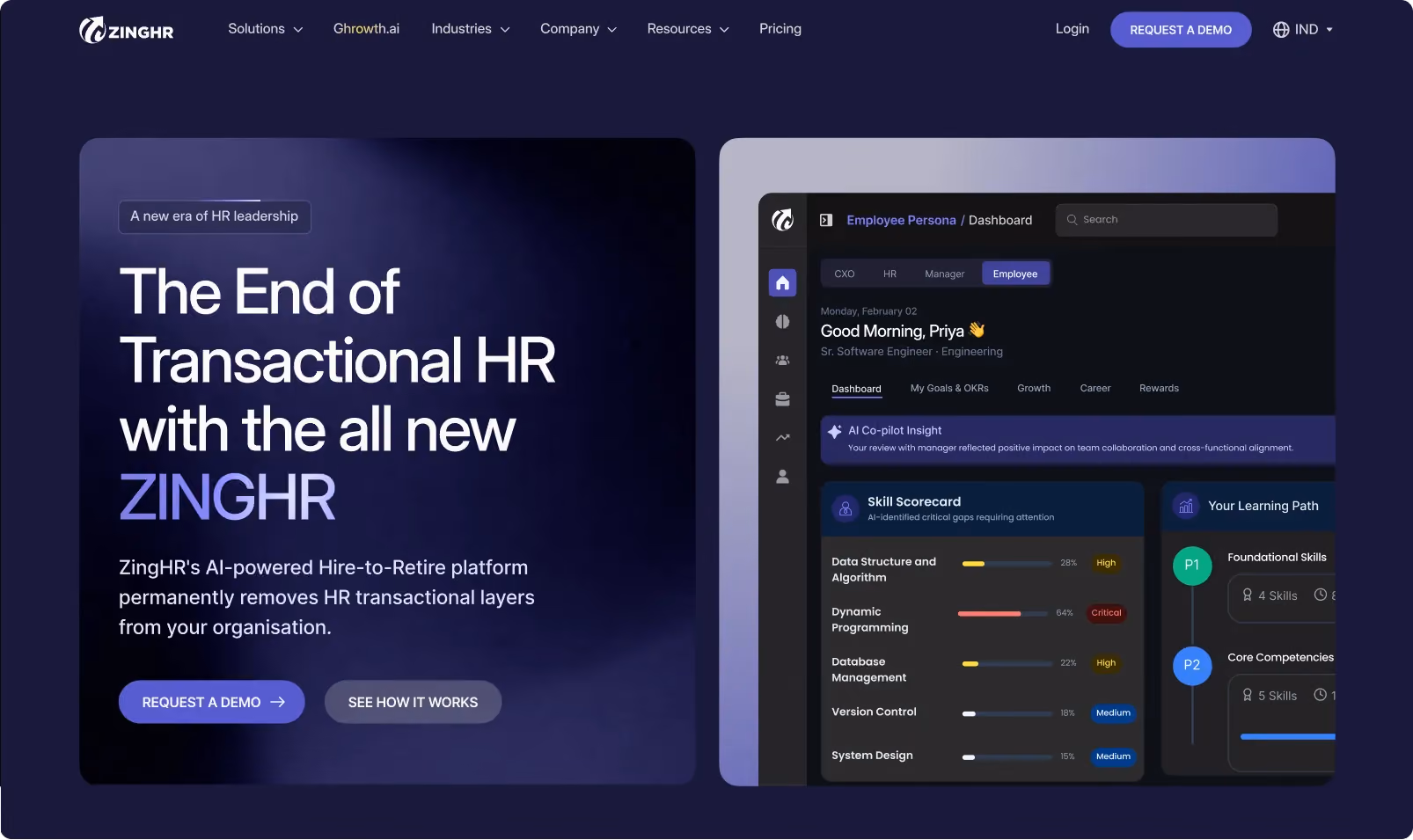Click the P1 learning path circle
Viewport: 1413px width, 840px height.
tap(1192, 566)
